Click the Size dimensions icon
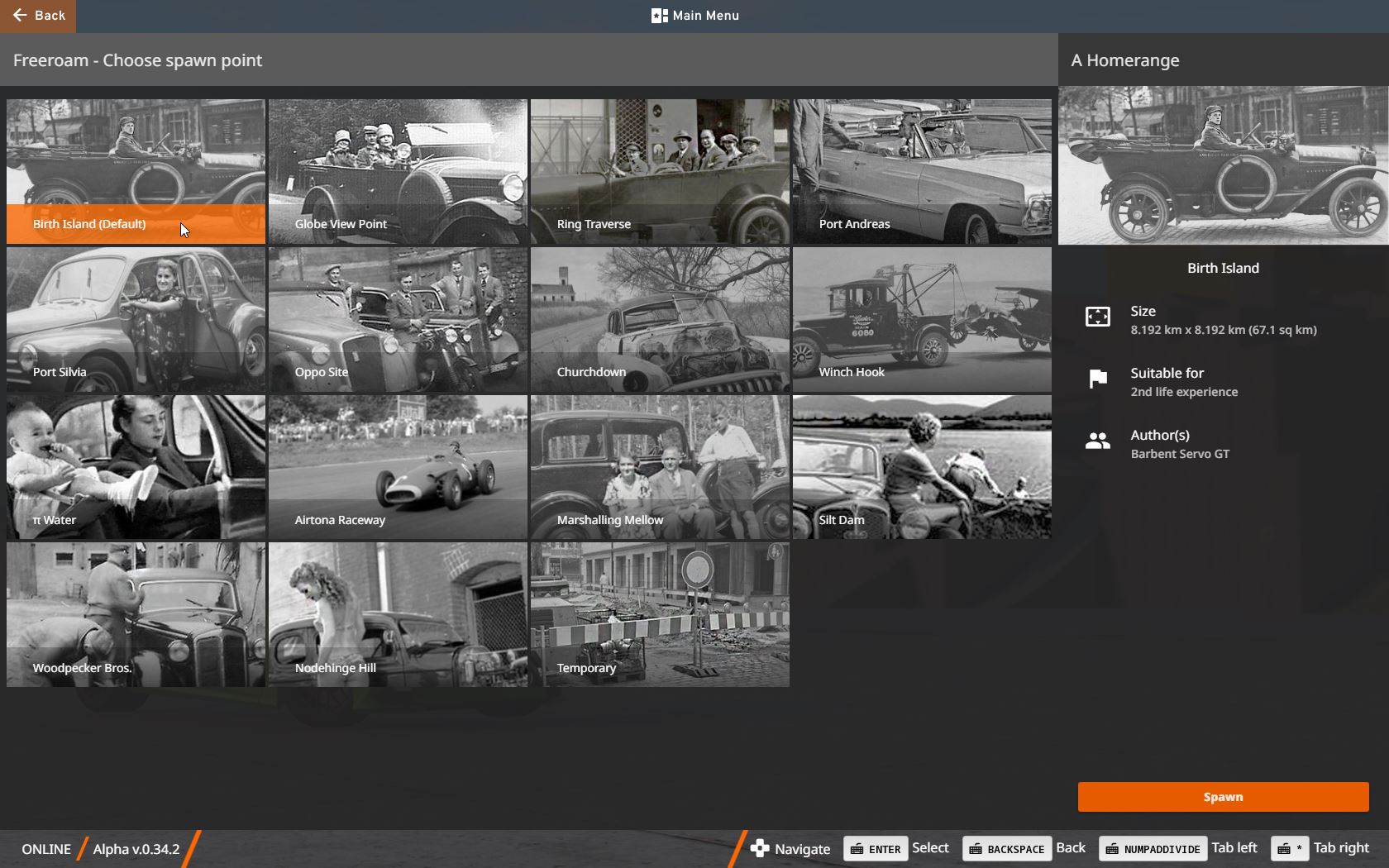This screenshot has height=868, width=1389. tap(1098, 317)
